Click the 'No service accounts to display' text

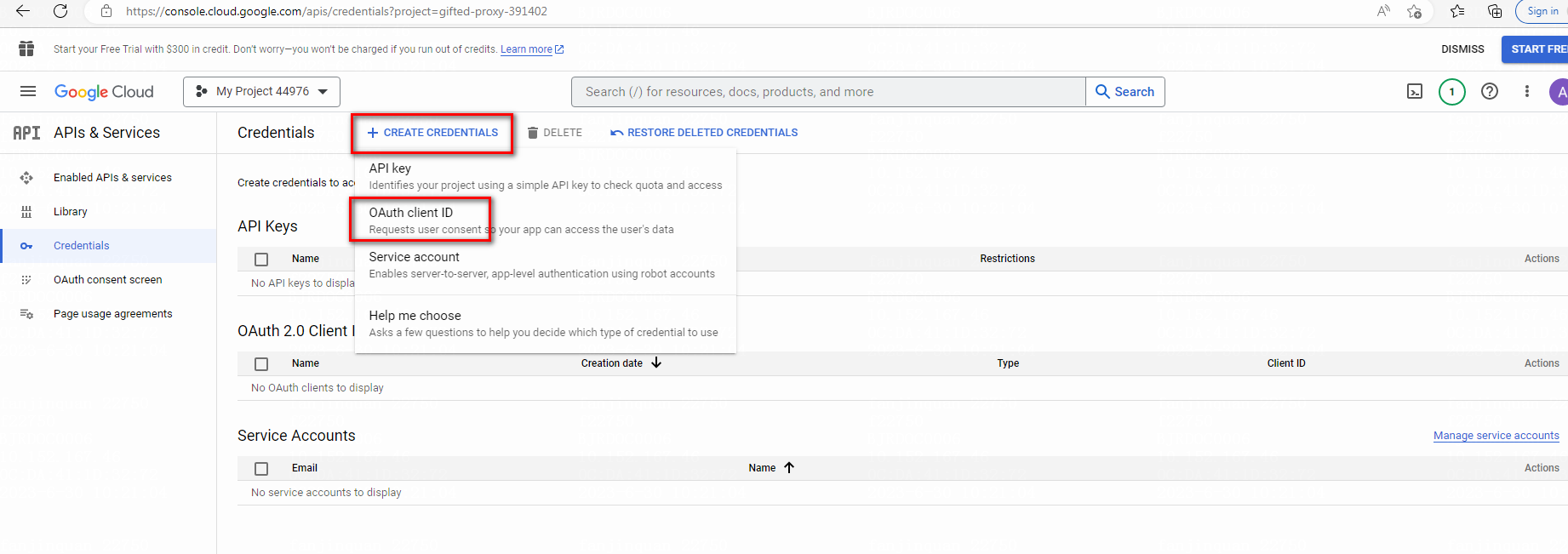coord(326,493)
